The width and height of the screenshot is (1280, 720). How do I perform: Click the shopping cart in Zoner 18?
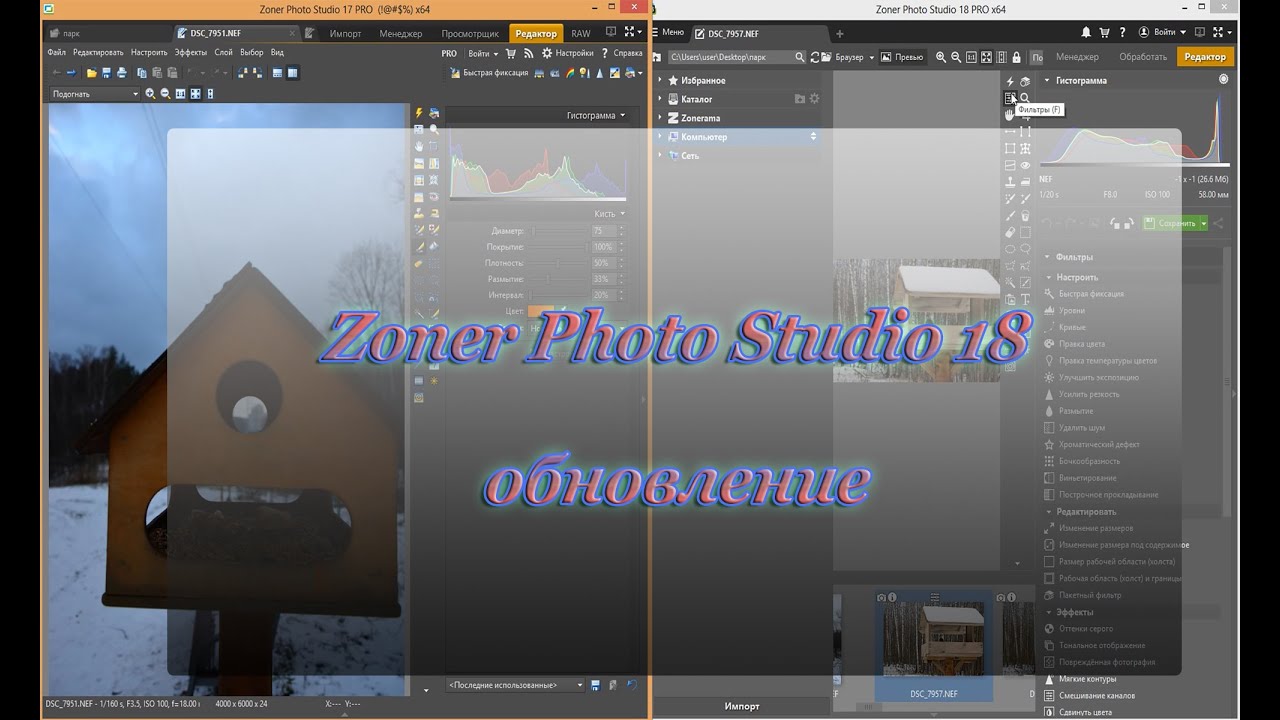tap(1104, 33)
